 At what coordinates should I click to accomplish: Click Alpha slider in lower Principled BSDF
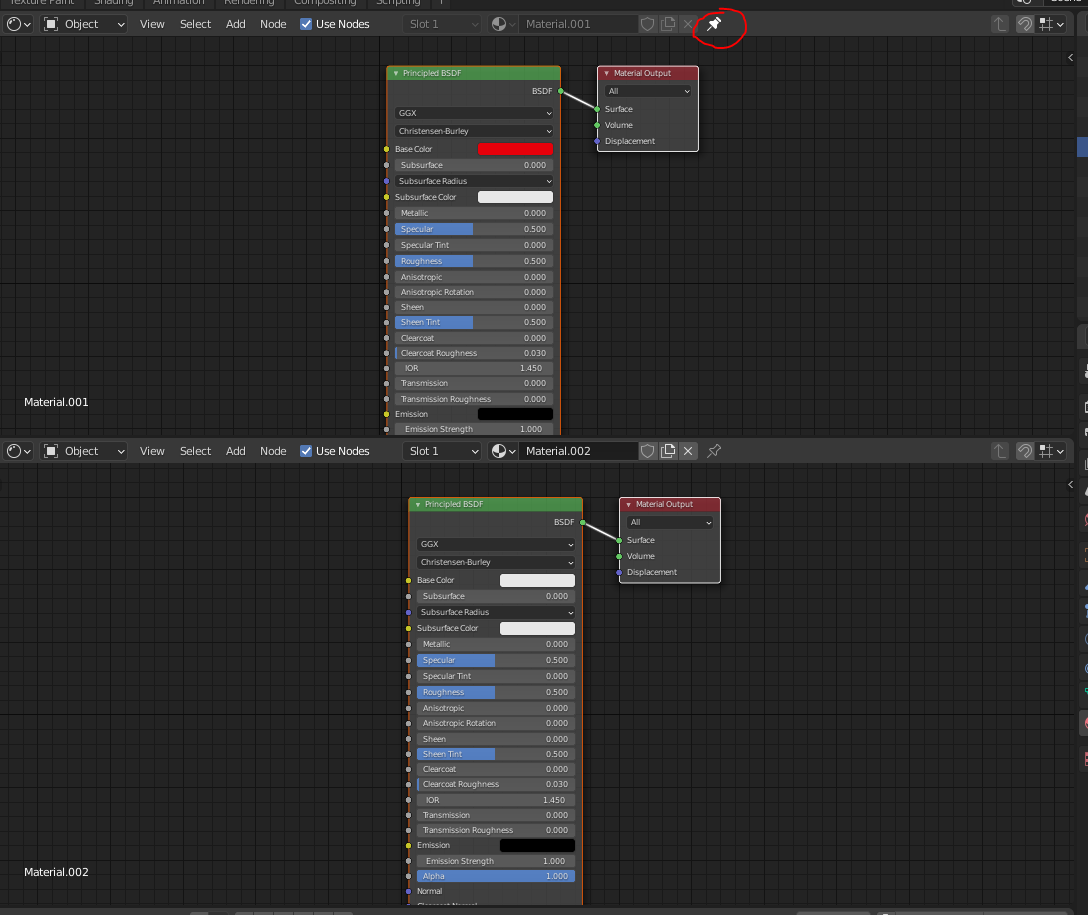click(496, 877)
